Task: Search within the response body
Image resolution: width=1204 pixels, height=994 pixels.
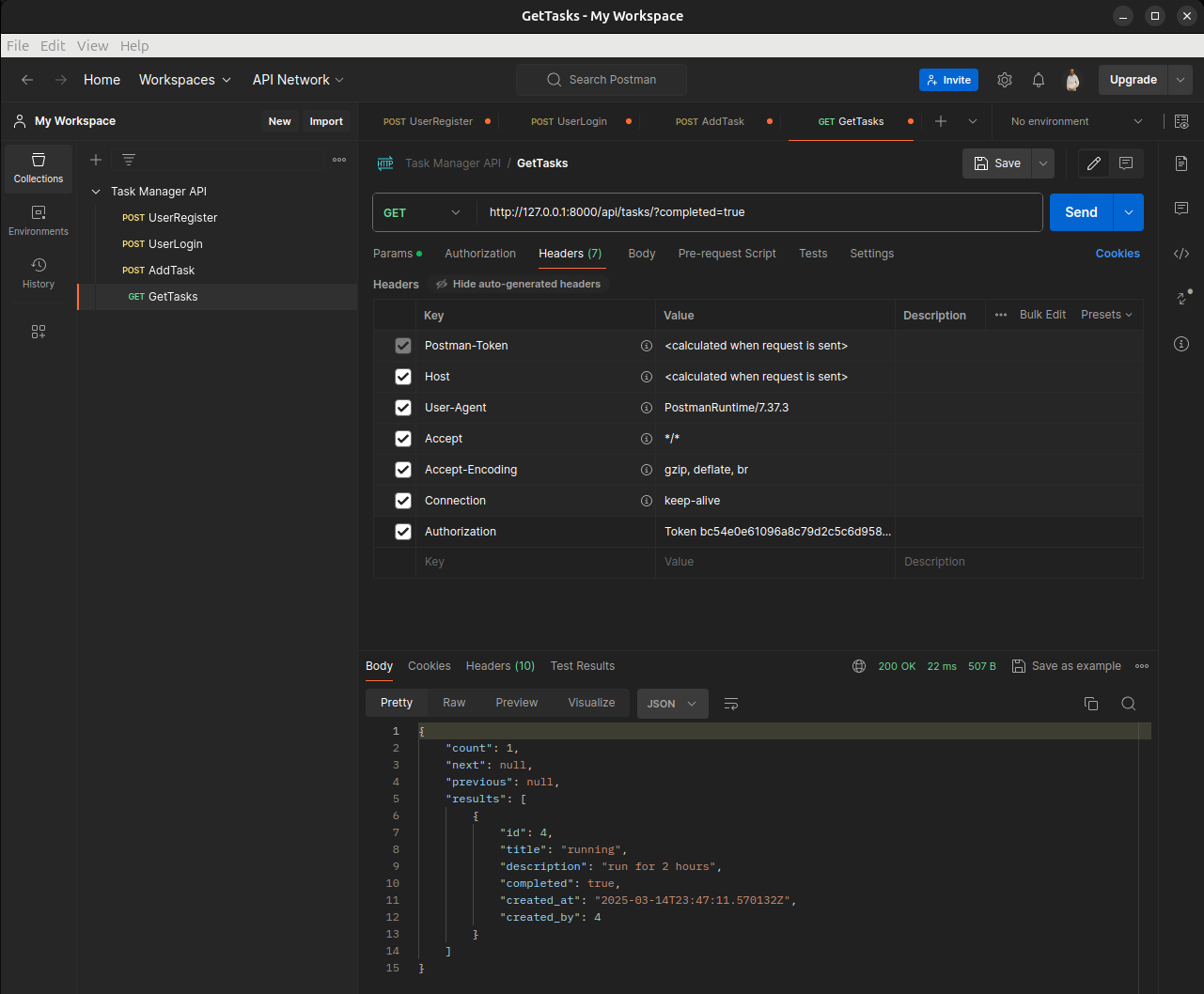Action: pyautogui.click(x=1129, y=704)
